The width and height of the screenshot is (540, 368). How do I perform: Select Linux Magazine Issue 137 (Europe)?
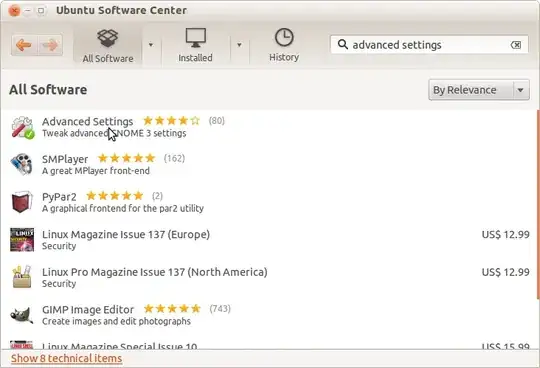click(126, 234)
